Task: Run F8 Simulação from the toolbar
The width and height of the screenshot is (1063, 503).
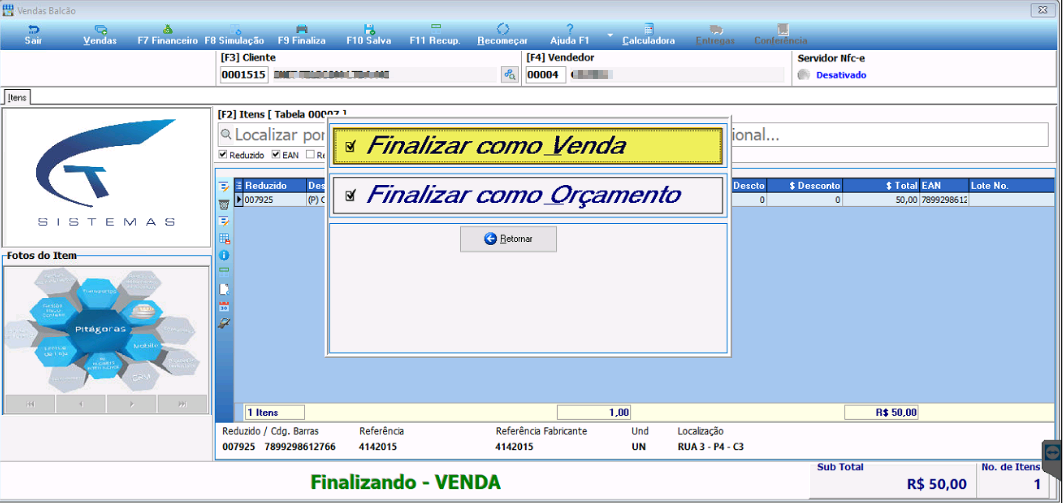Action: (x=235, y=35)
